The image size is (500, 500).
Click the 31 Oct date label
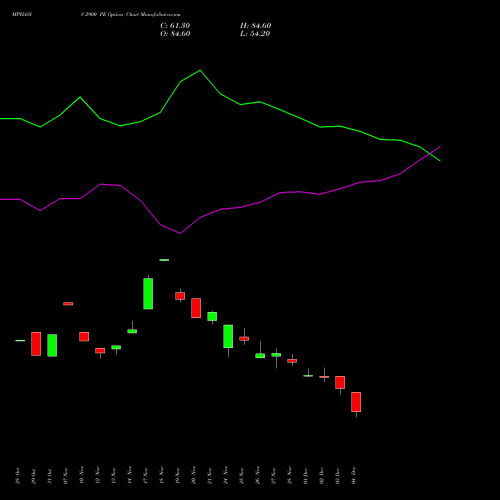(49, 476)
